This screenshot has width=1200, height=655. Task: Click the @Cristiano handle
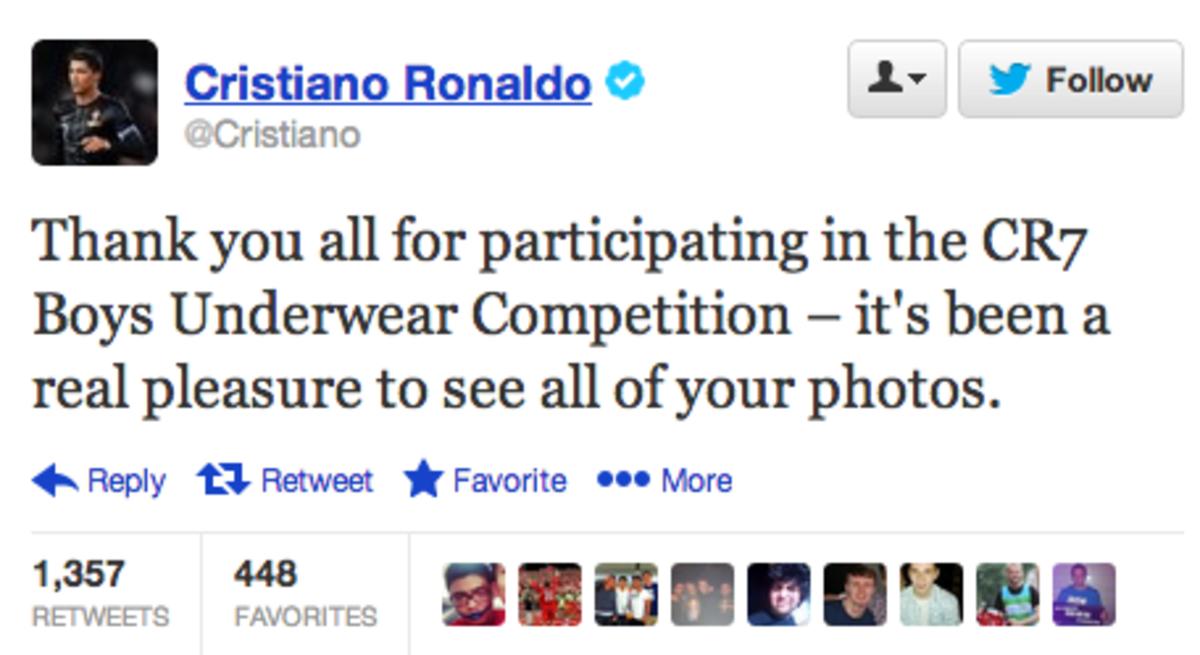(x=271, y=134)
